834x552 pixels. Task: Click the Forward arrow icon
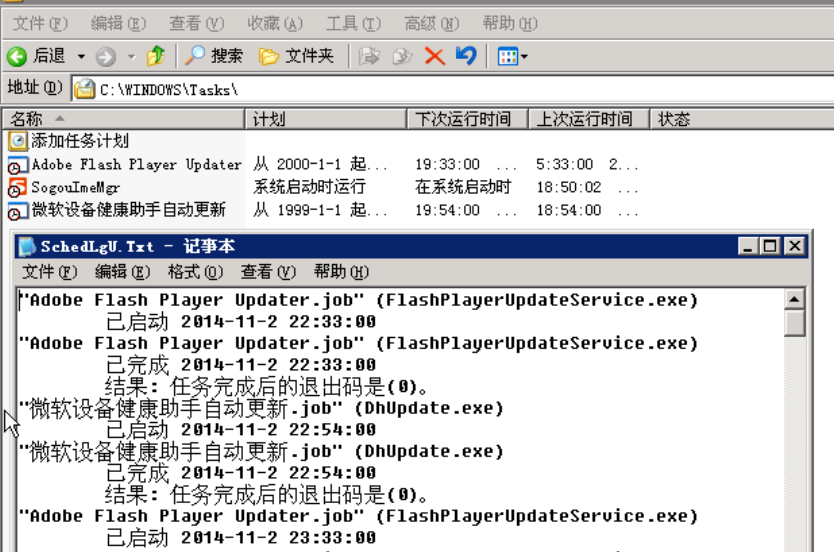(x=106, y=56)
